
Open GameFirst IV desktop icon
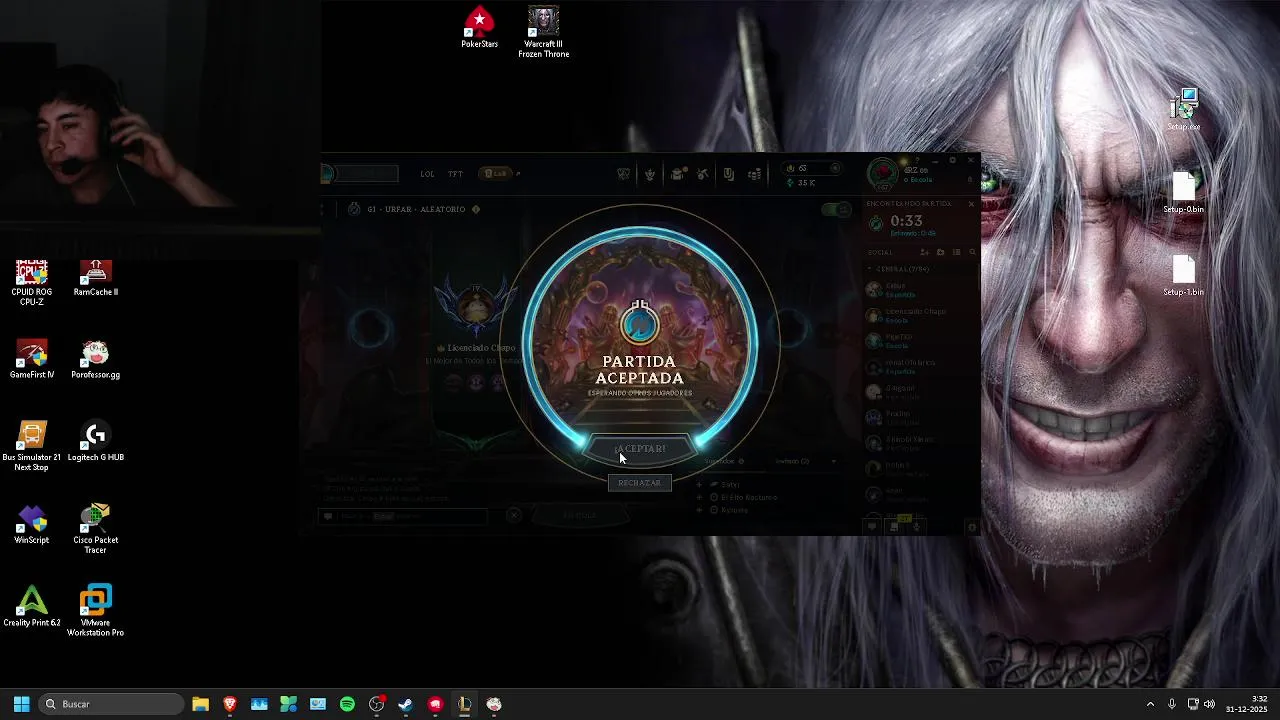click(x=32, y=361)
